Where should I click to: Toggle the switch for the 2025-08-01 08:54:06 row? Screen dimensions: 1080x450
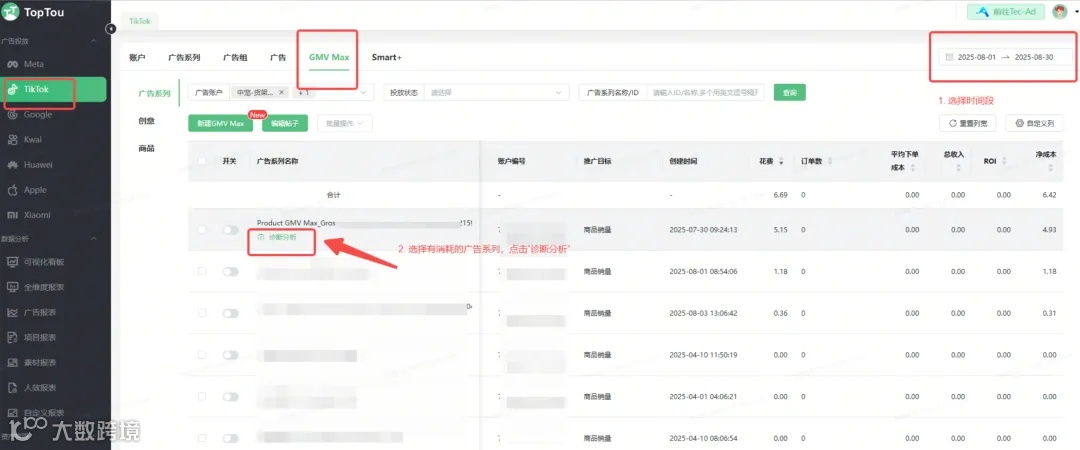click(230, 272)
